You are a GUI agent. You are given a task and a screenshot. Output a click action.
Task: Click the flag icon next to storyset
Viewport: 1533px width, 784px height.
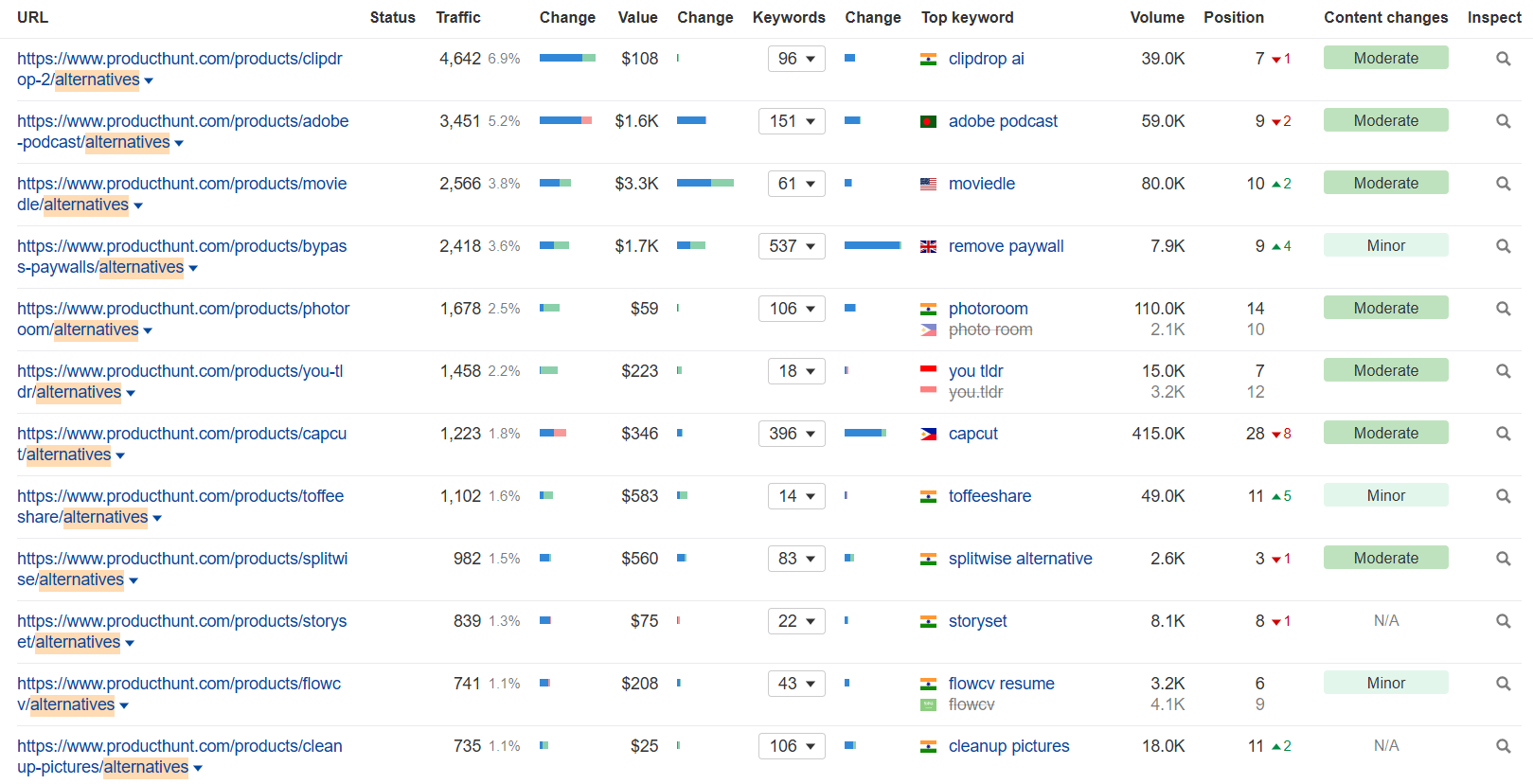[928, 621]
